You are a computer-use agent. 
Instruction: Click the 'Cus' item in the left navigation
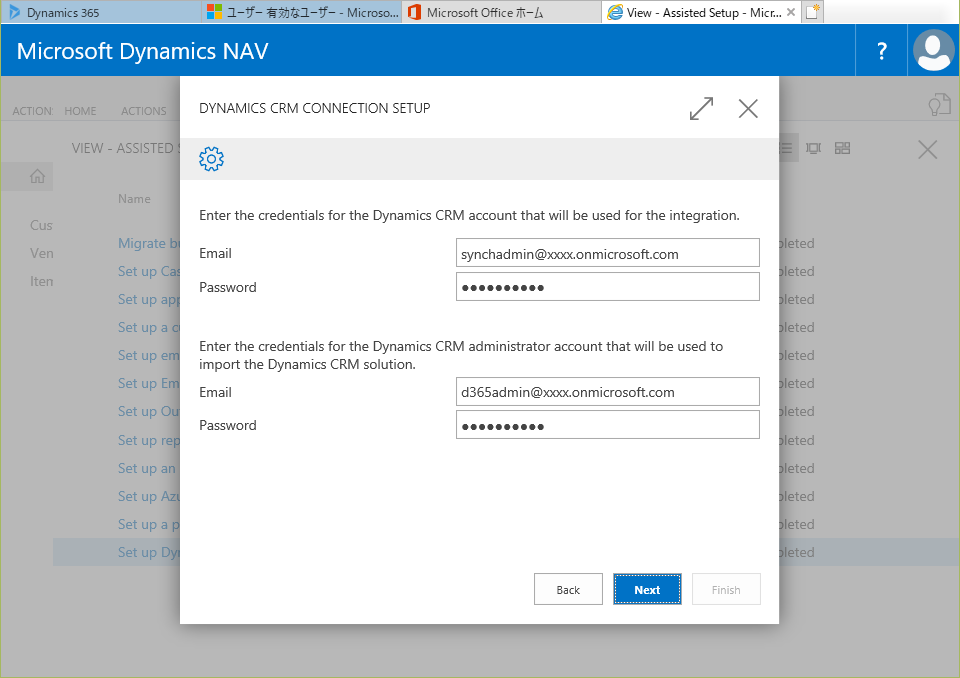[41, 225]
